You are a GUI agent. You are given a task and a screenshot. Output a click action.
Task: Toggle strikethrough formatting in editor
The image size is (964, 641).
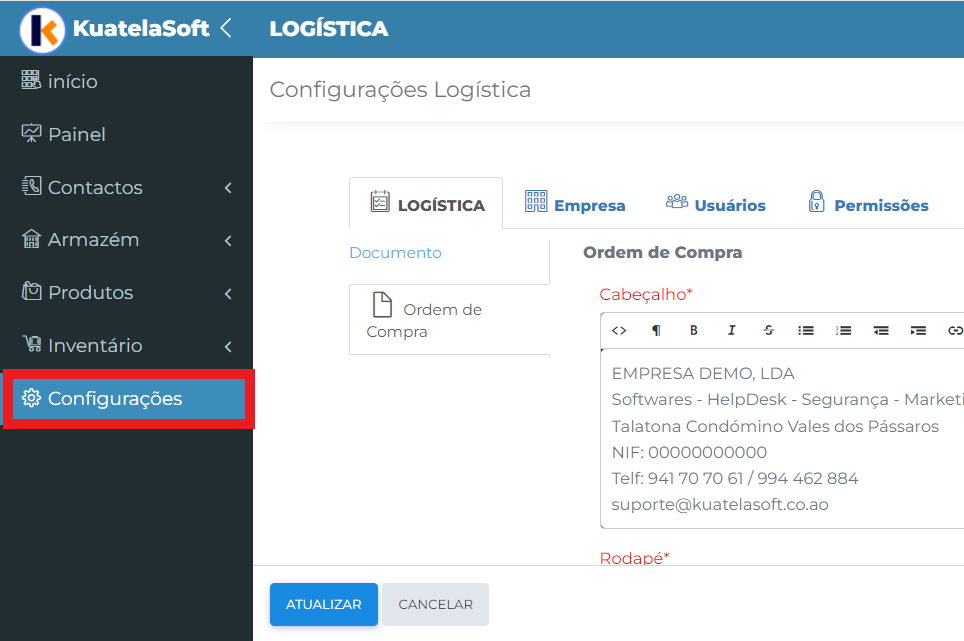coord(768,331)
